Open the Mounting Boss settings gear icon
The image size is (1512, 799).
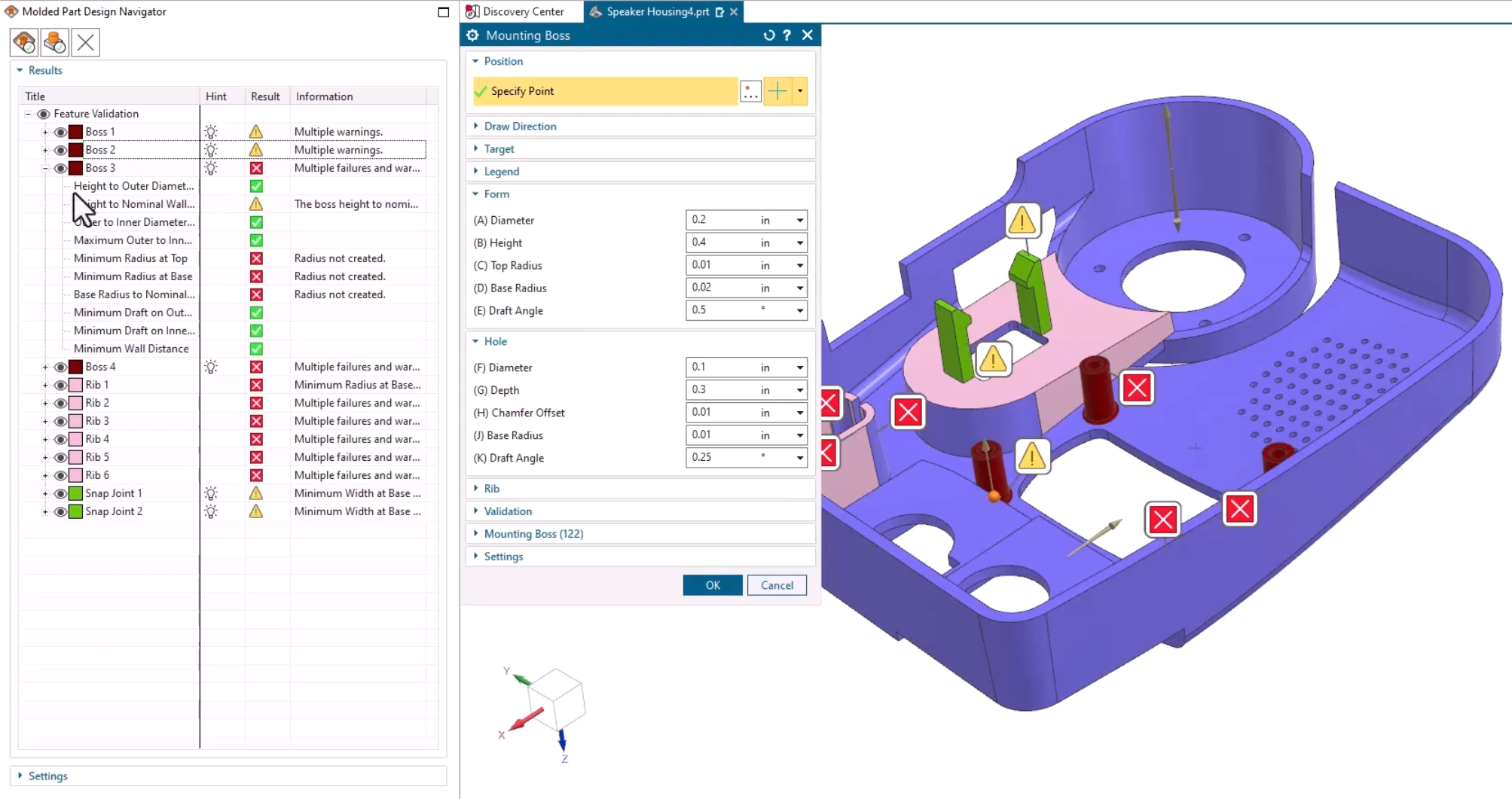(x=473, y=35)
